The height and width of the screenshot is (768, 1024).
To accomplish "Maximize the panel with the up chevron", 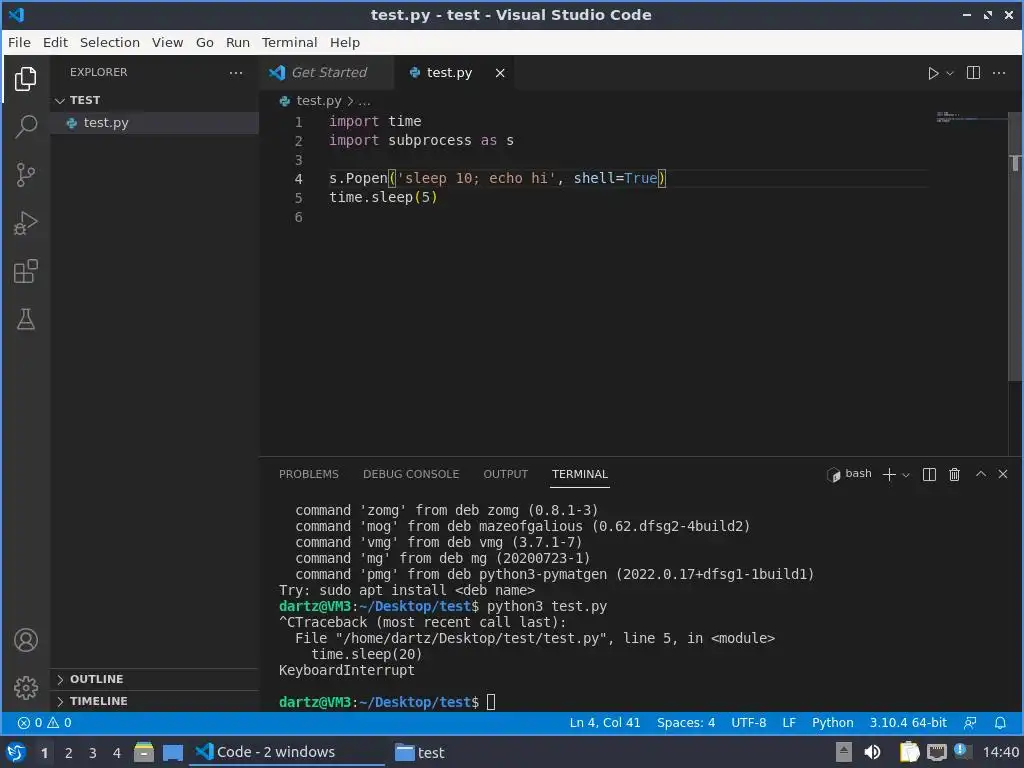I will (980, 474).
